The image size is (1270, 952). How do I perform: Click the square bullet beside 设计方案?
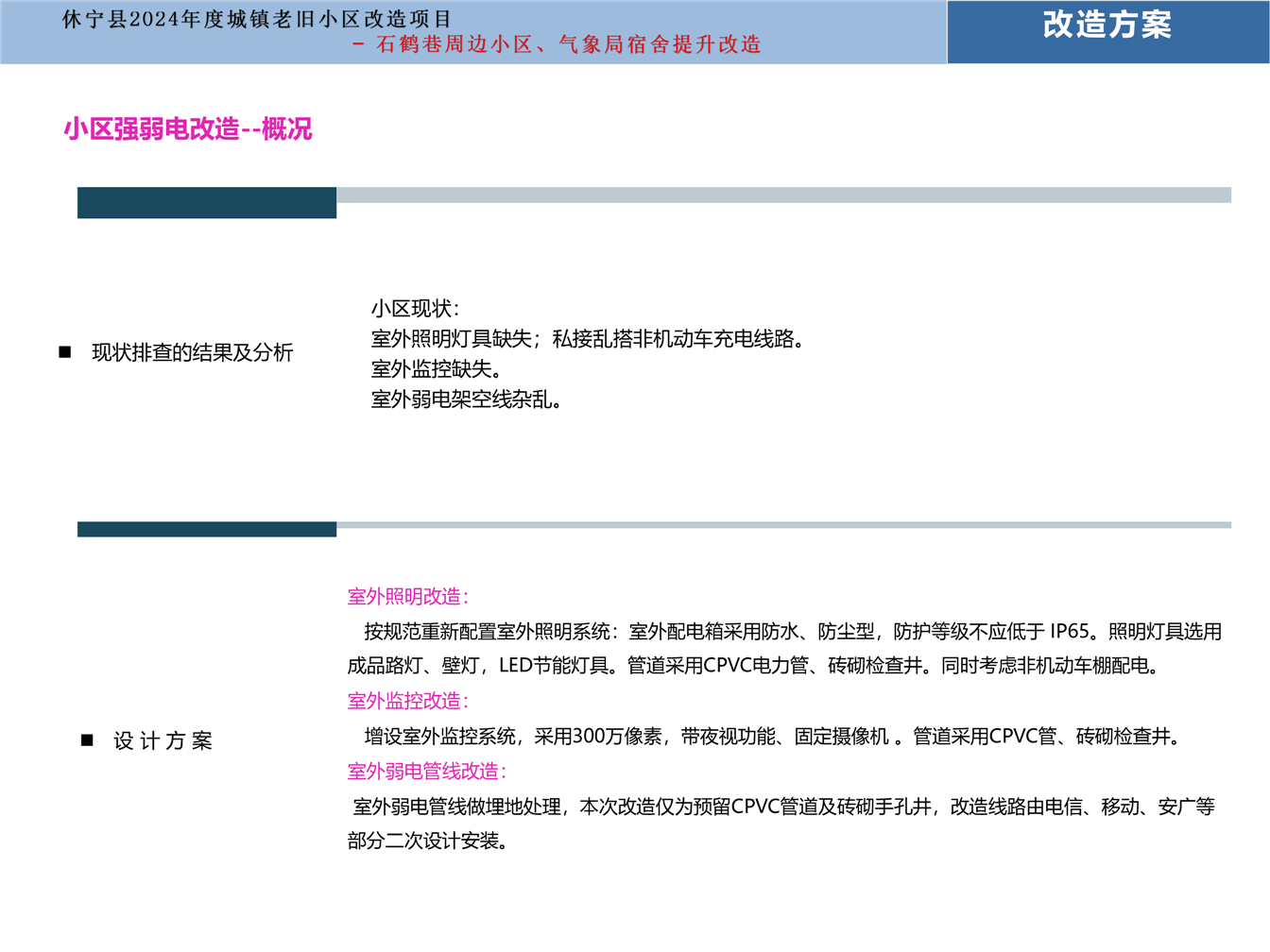tap(87, 740)
